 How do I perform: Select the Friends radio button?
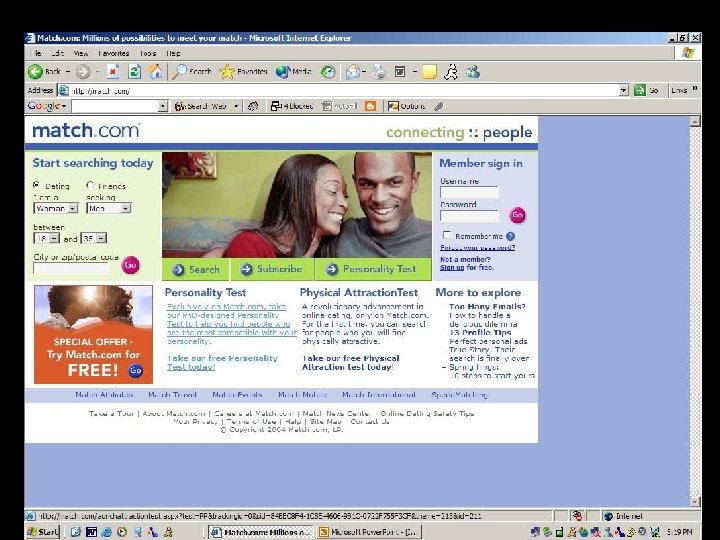click(90, 185)
